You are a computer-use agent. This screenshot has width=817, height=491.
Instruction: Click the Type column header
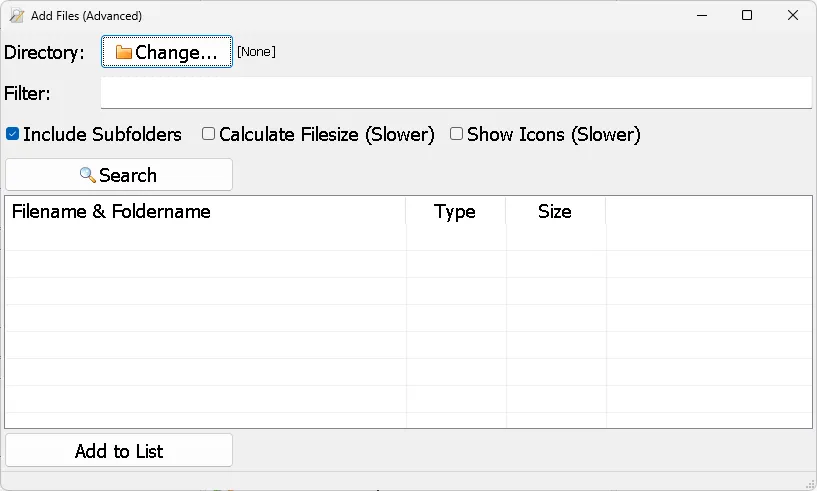455,211
